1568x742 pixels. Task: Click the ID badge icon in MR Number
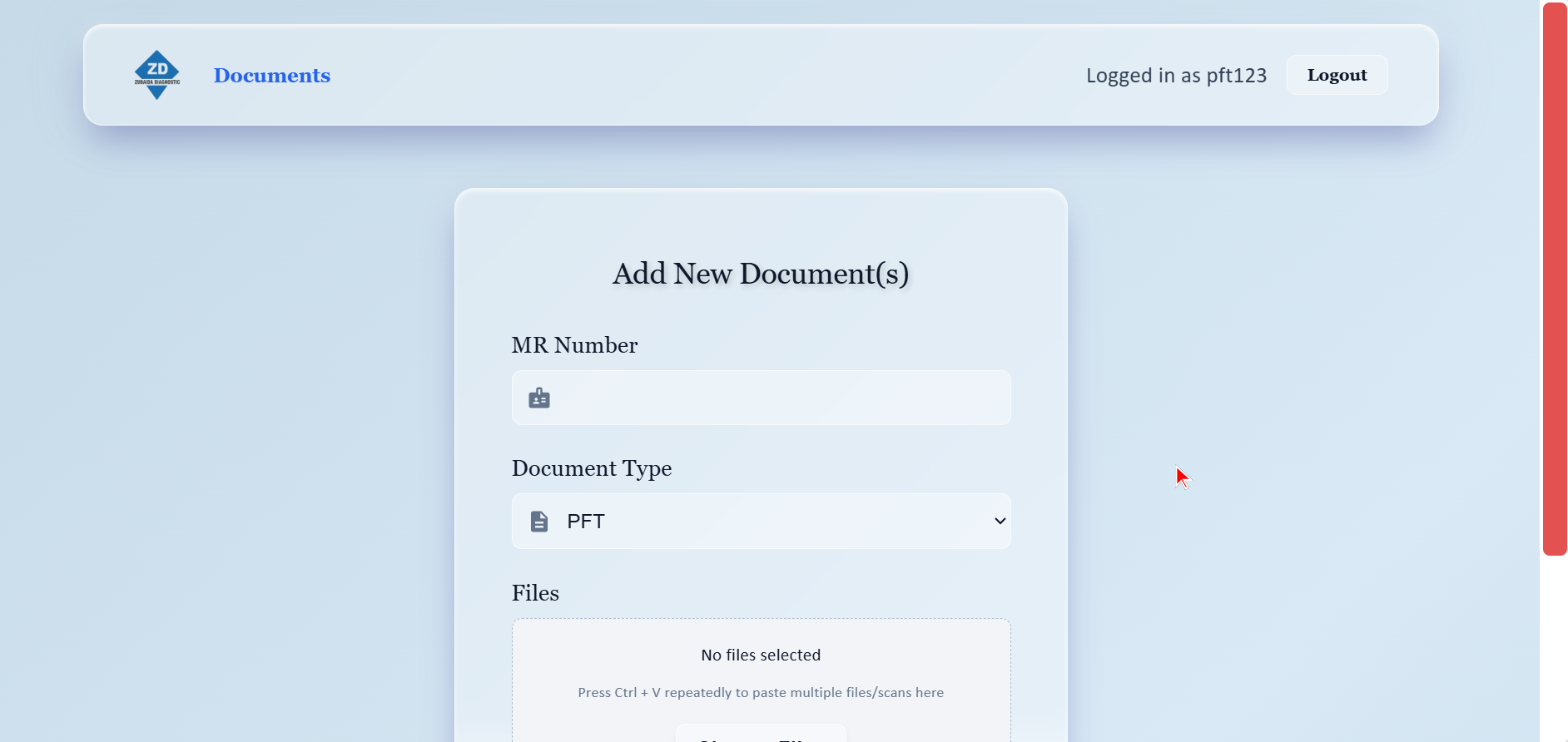[x=539, y=398]
